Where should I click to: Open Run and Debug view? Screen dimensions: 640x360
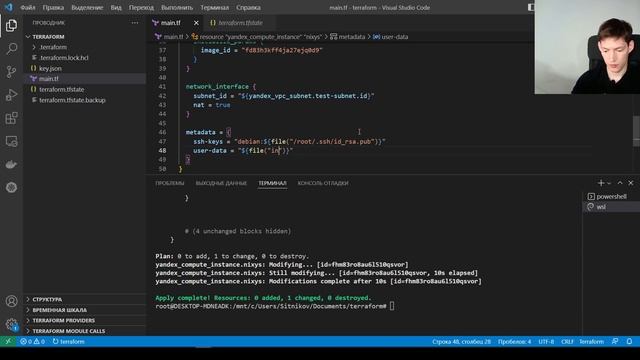pos(11,95)
